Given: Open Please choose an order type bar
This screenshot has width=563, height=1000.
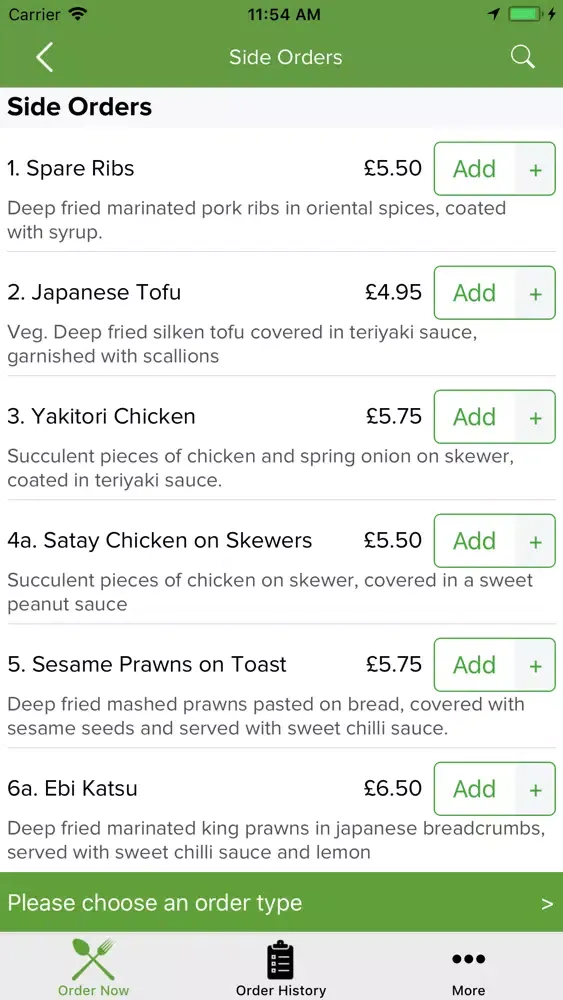Looking at the screenshot, I should (x=281, y=902).
